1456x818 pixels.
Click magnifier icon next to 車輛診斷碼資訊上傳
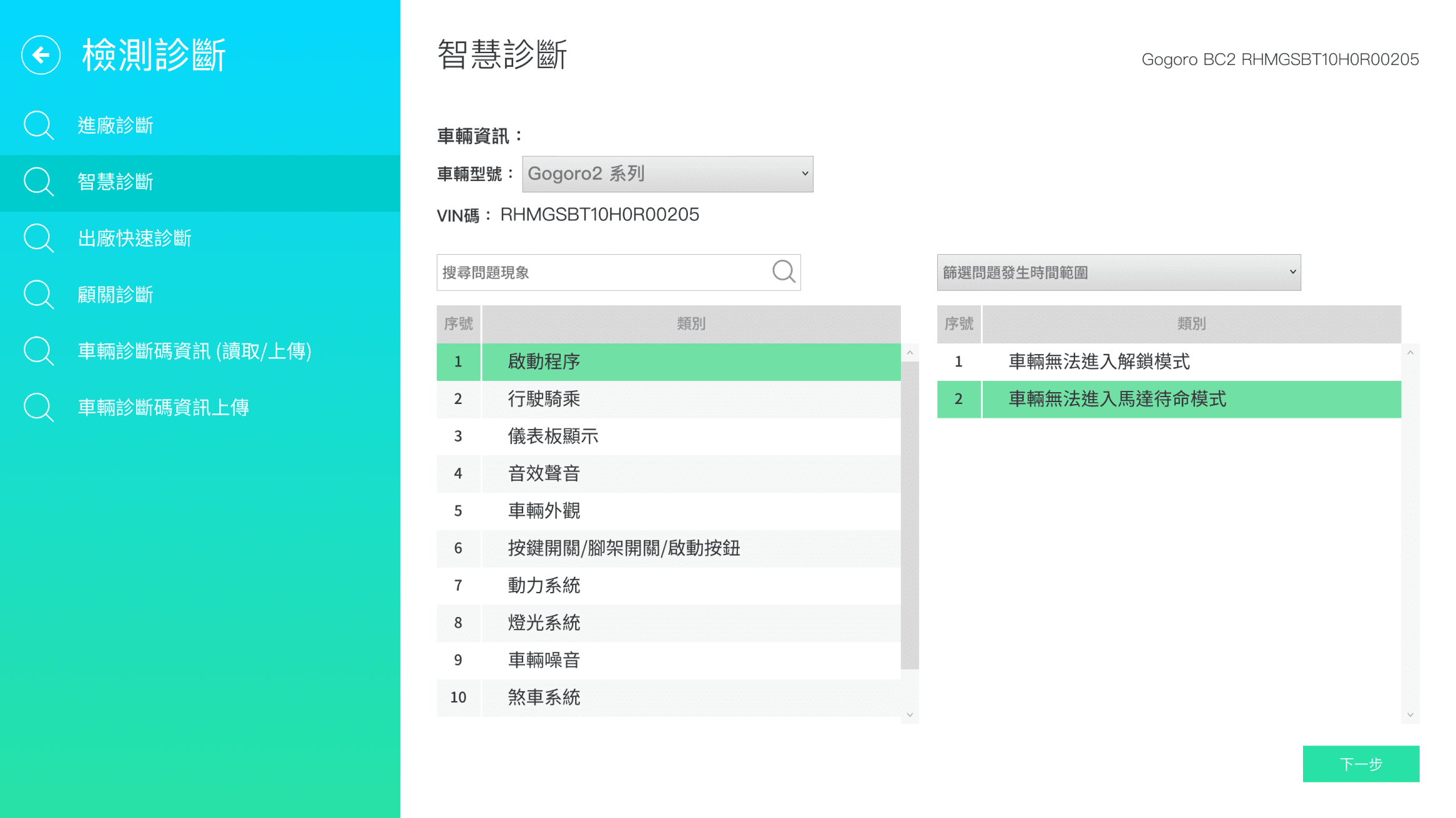39,407
